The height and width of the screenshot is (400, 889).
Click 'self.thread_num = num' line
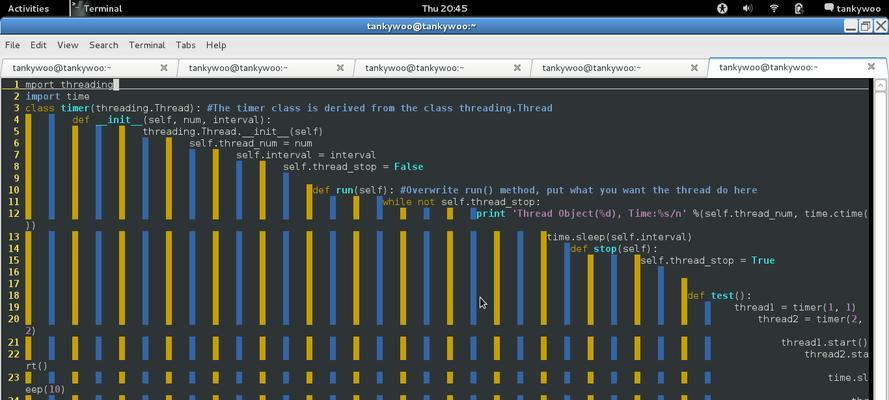point(251,143)
